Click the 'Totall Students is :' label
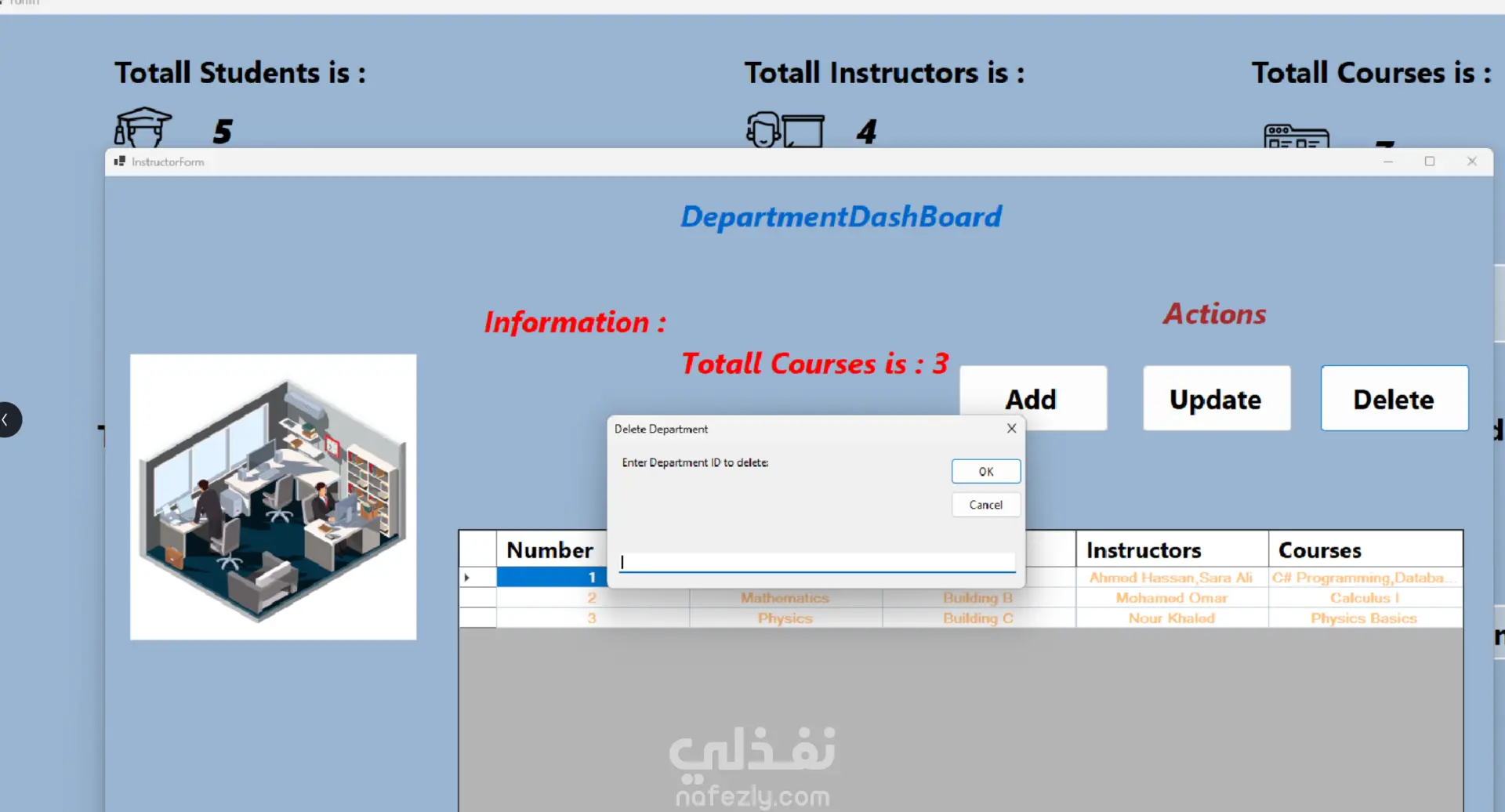The width and height of the screenshot is (1505, 812). pos(241,73)
